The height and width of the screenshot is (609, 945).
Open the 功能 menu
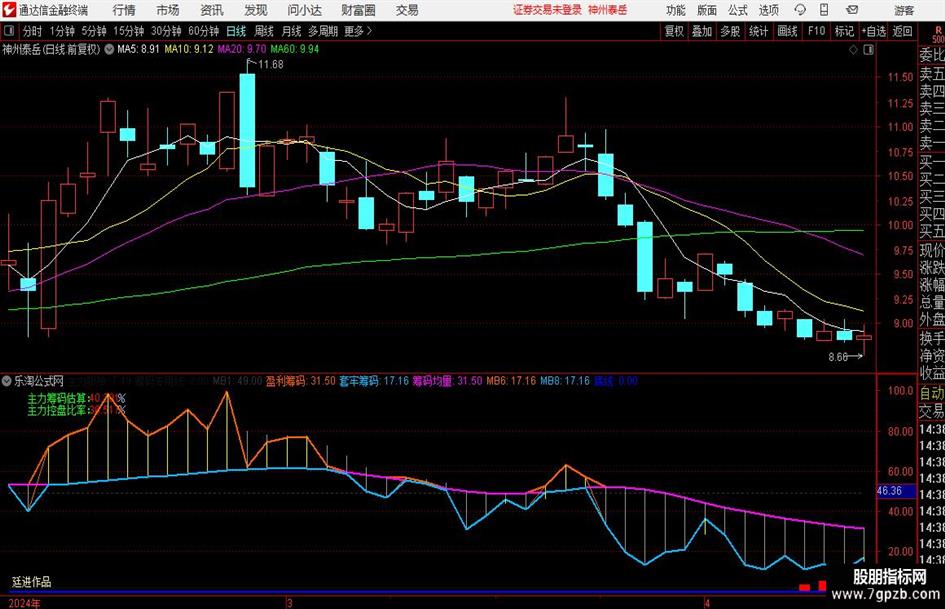coord(676,10)
